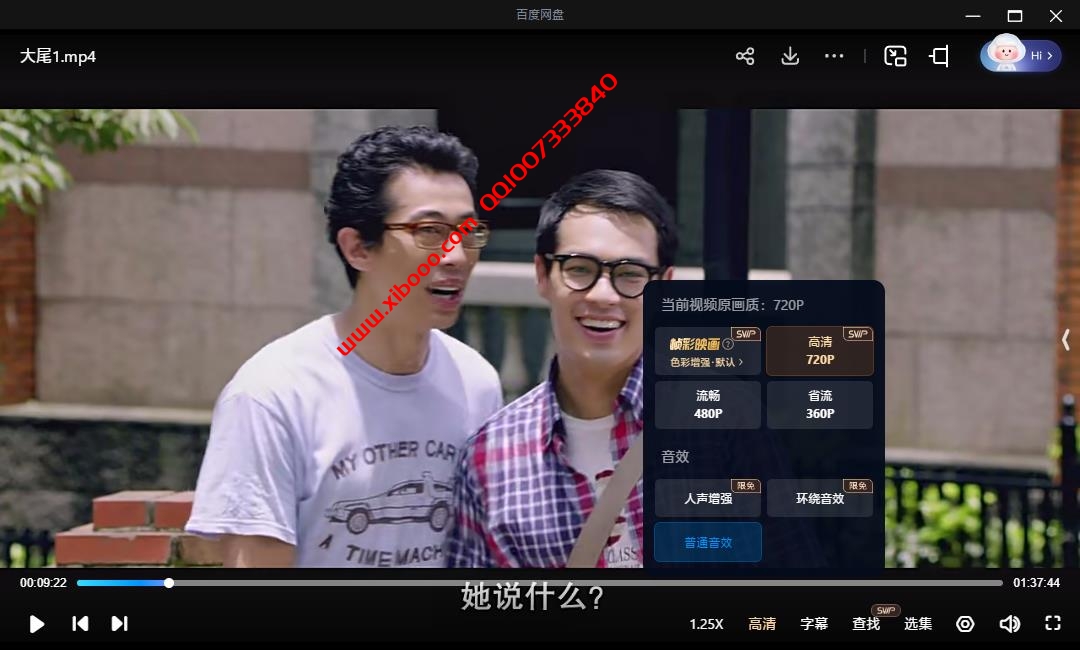
Task: Skip to the previous video
Action: pyautogui.click(x=80, y=624)
